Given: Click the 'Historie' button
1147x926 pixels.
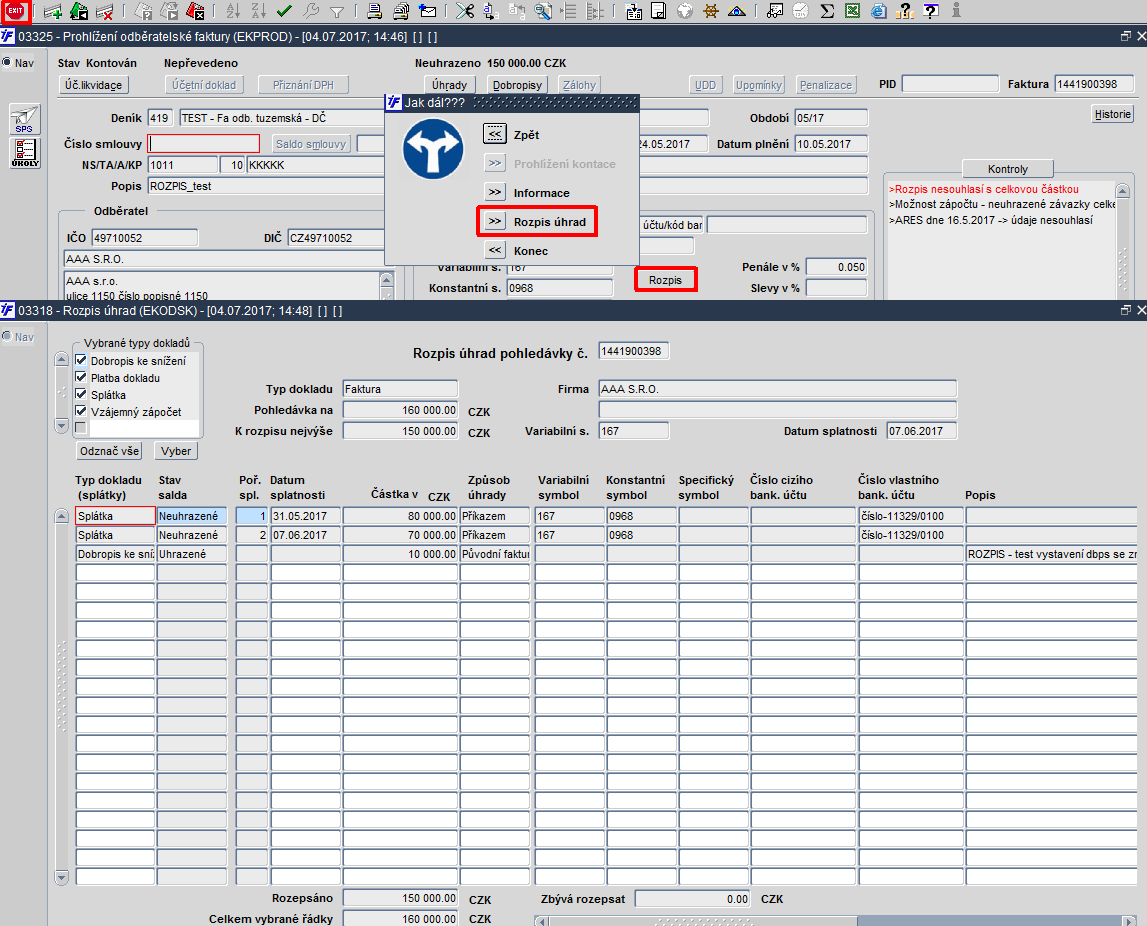Looking at the screenshot, I should 1113,114.
